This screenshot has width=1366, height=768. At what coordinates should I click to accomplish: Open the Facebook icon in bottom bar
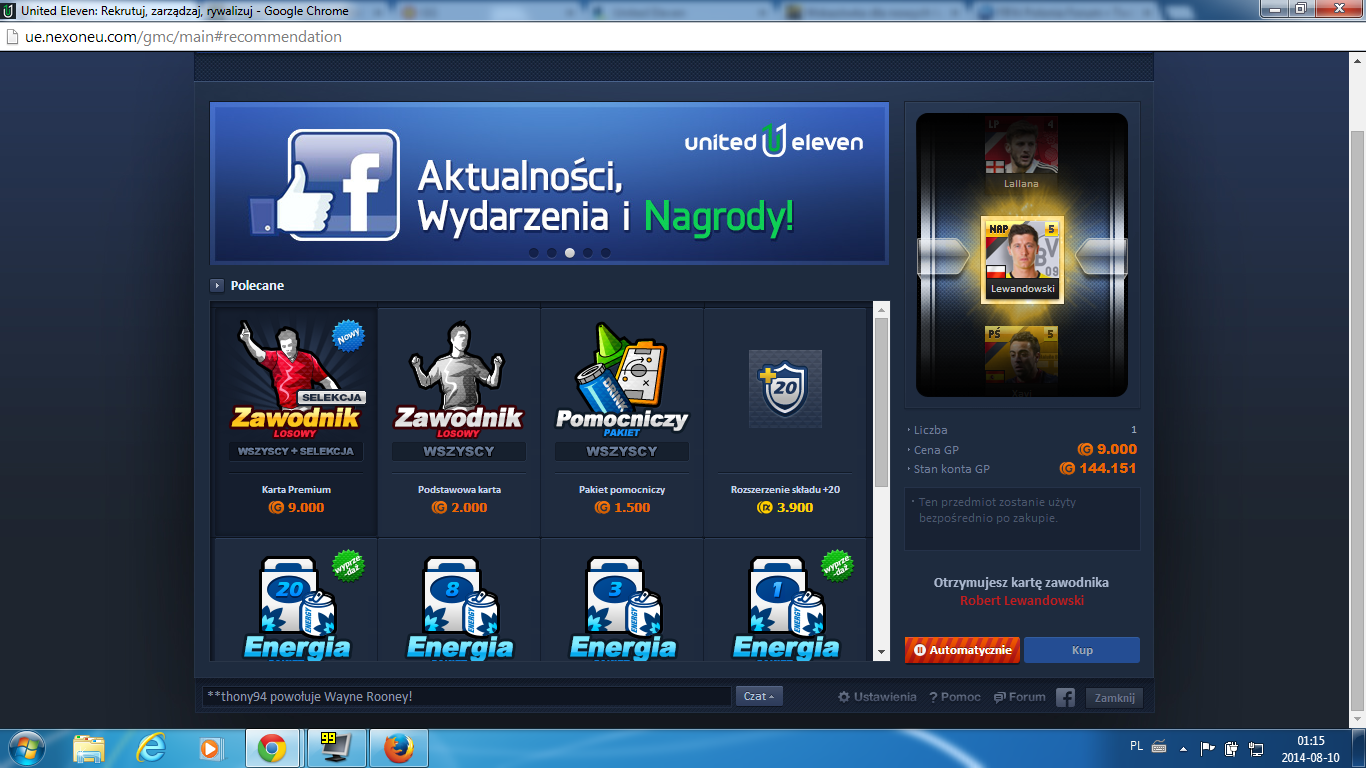[1066, 697]
